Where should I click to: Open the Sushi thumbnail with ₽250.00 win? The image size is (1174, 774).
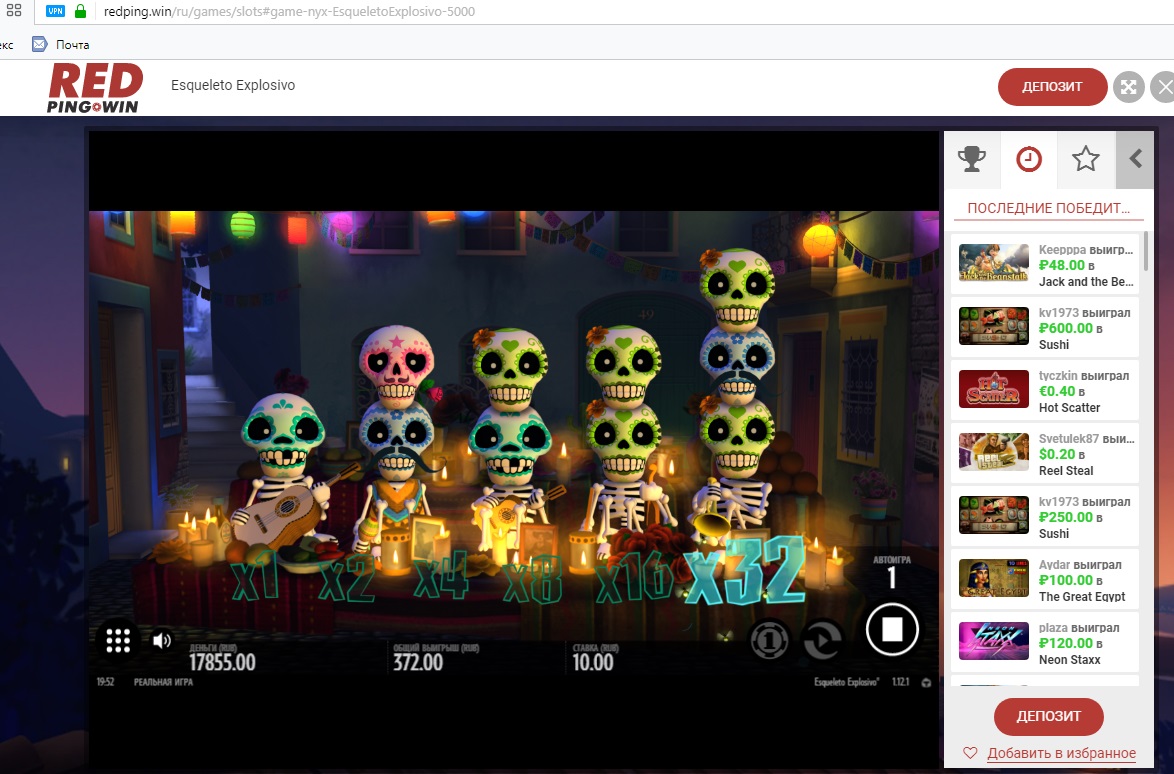tap(994, 514)
